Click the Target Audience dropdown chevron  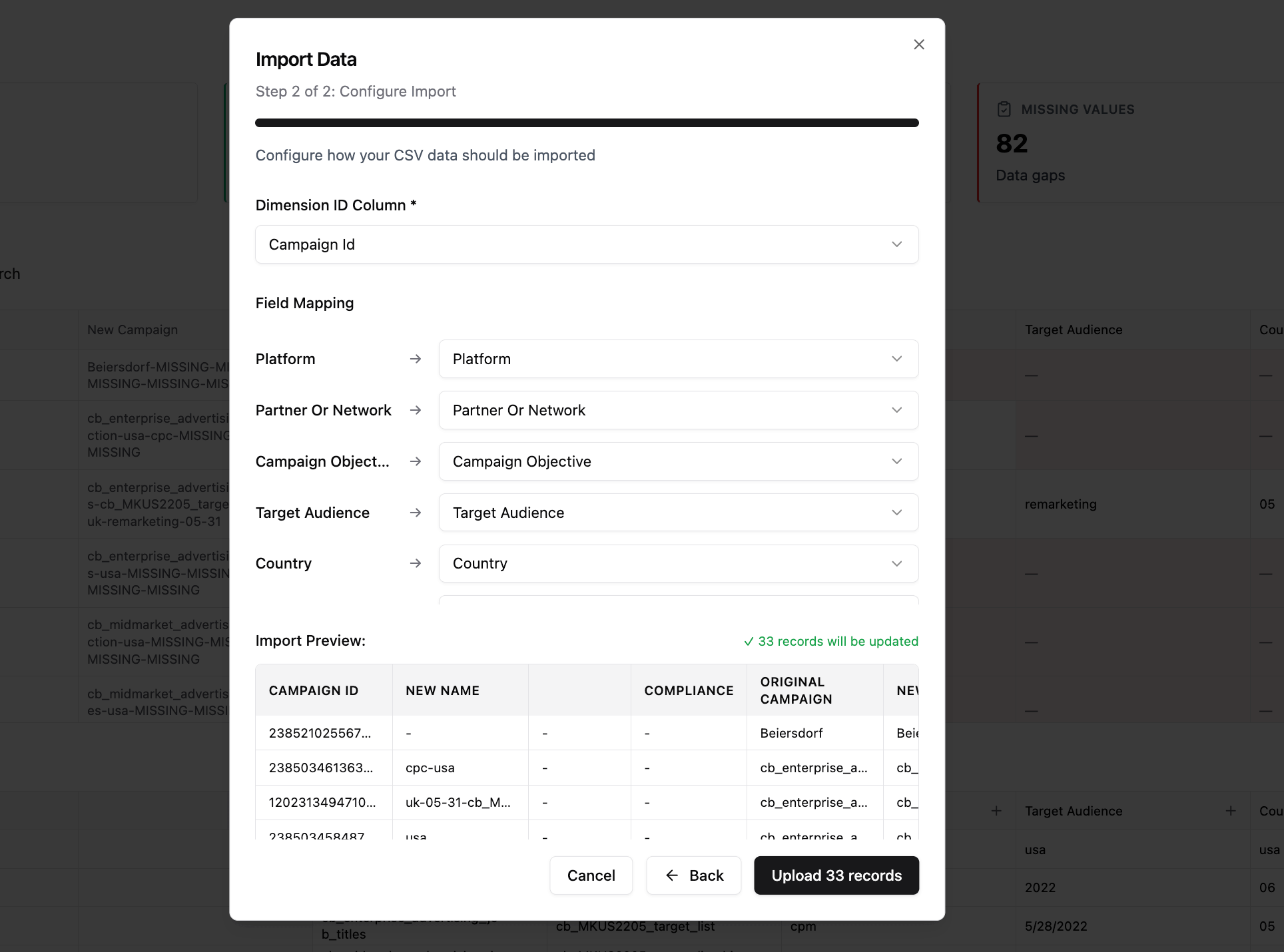tap(896, 513)
